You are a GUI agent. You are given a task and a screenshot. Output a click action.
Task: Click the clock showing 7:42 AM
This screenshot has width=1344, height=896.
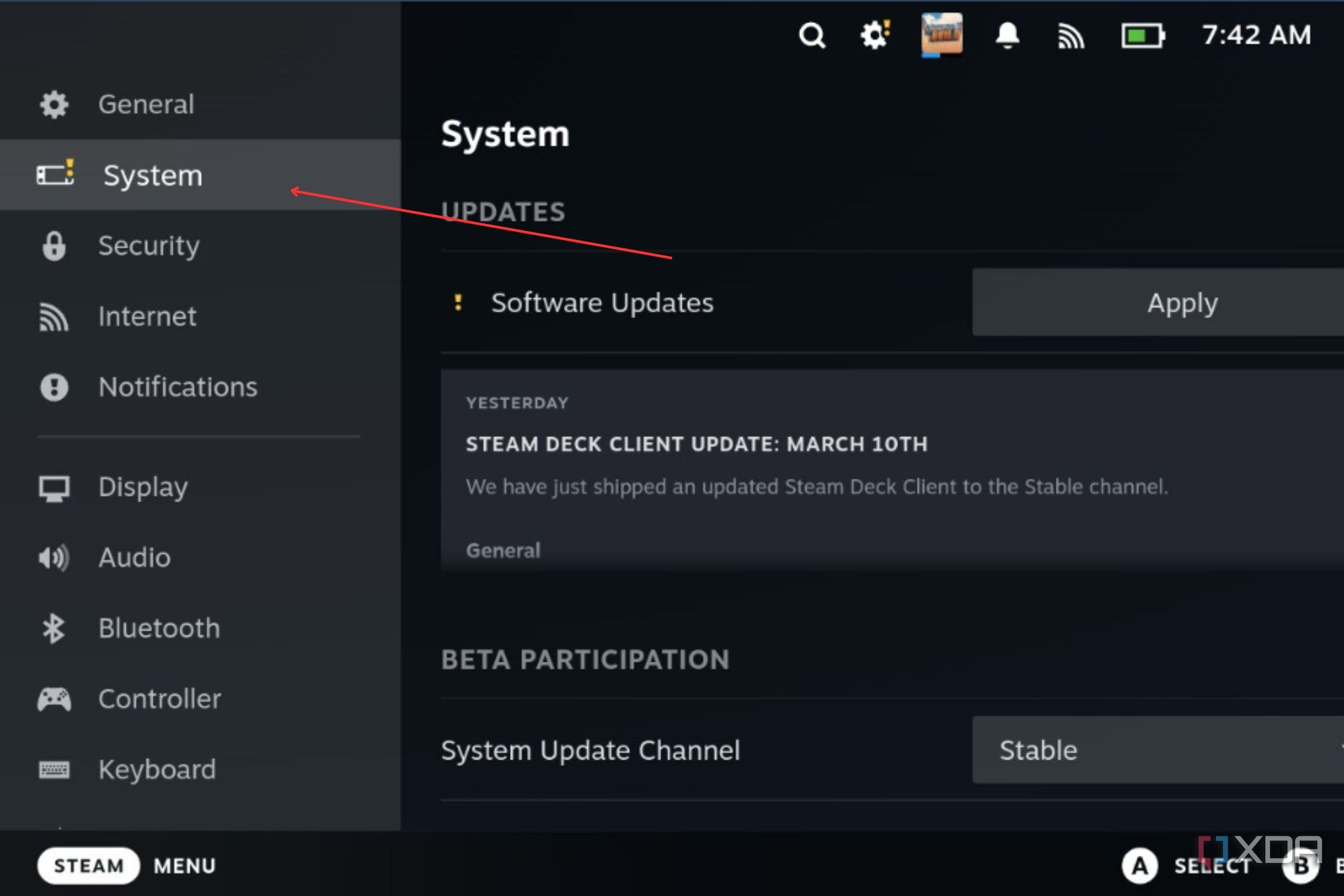[x=1256, y=35]
